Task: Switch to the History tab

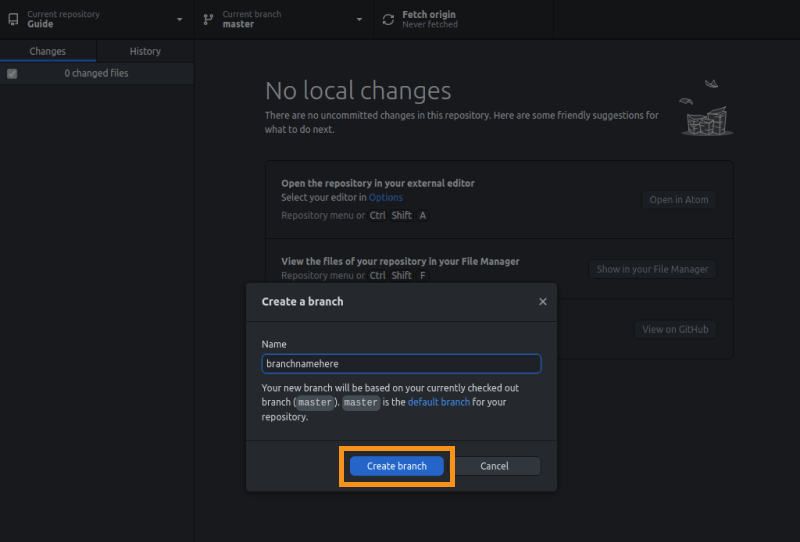Action: 145,51
